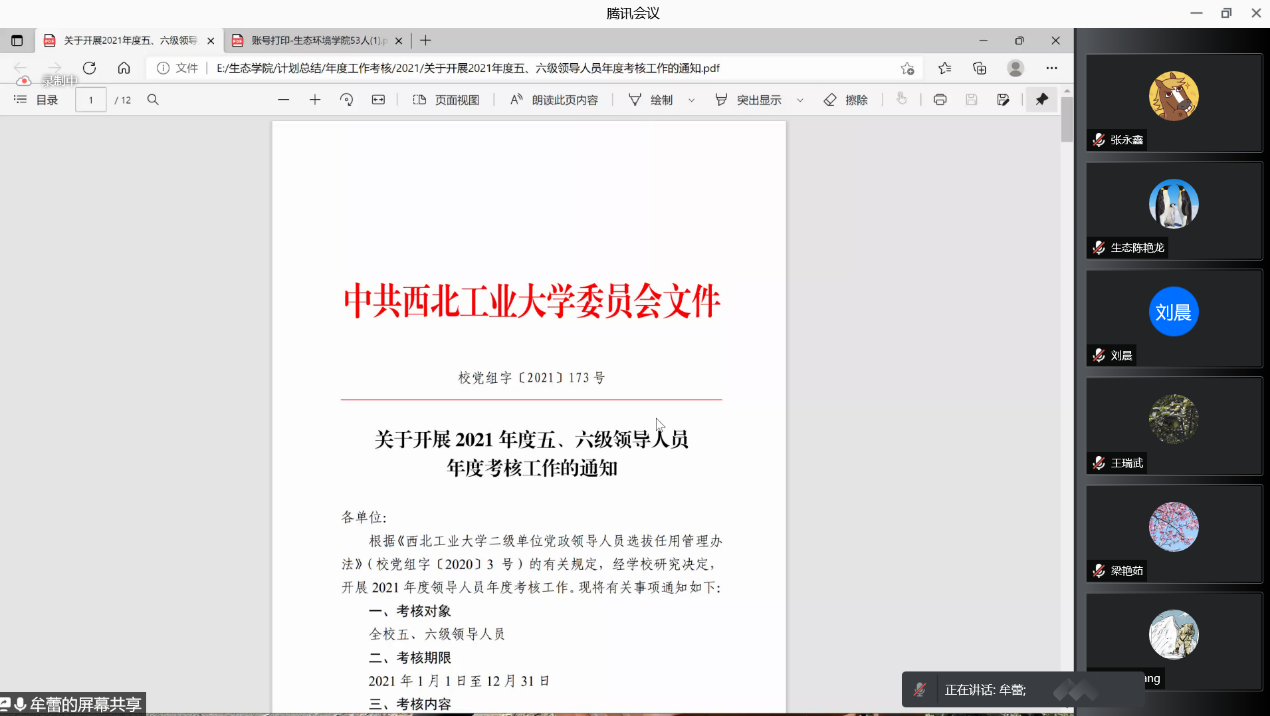Open browser favorites list

point(944,68)
